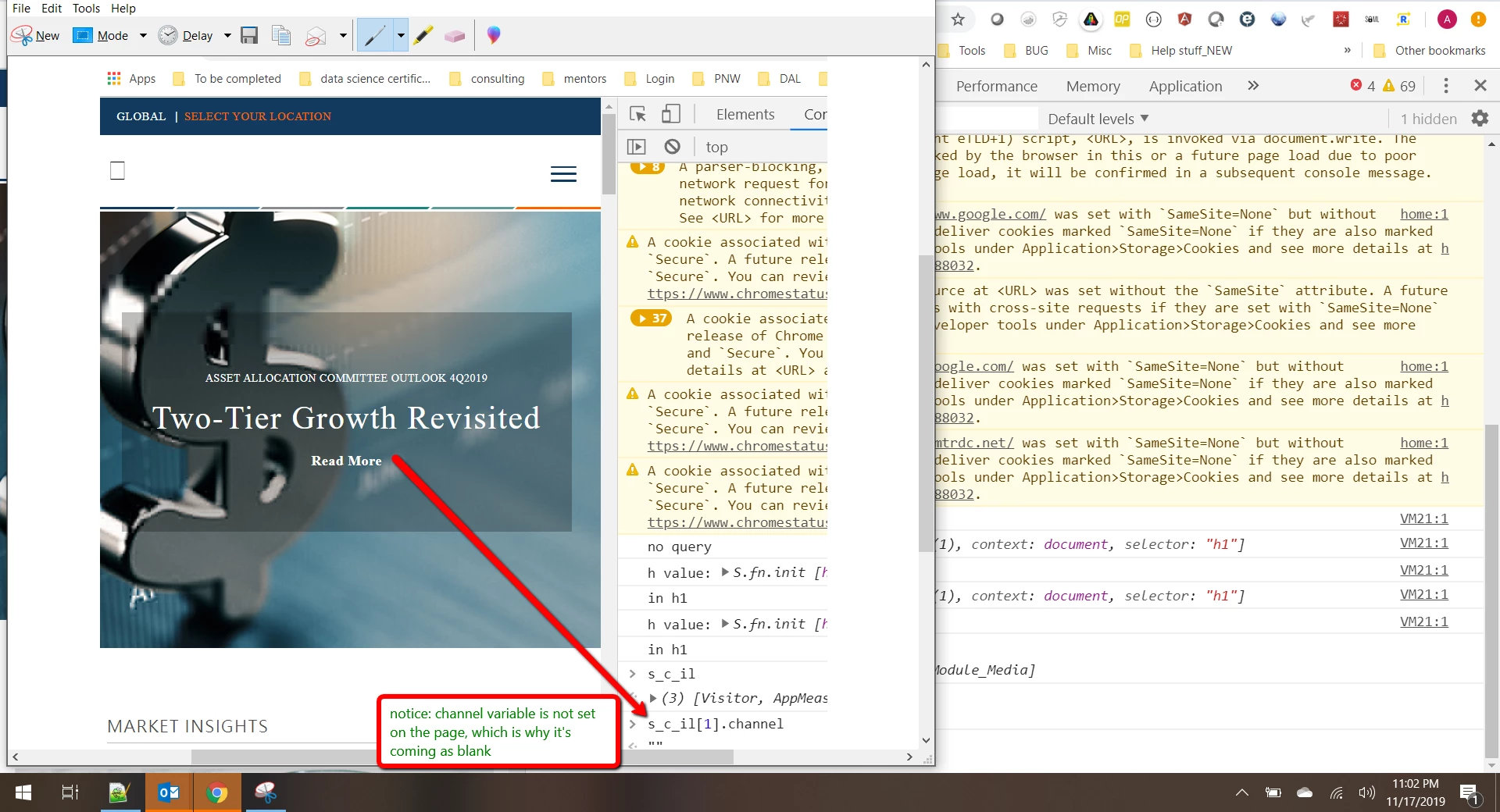Click the red Angular shield extension icon
This screenshot has width=1500, height=812.
(1184, 20)
